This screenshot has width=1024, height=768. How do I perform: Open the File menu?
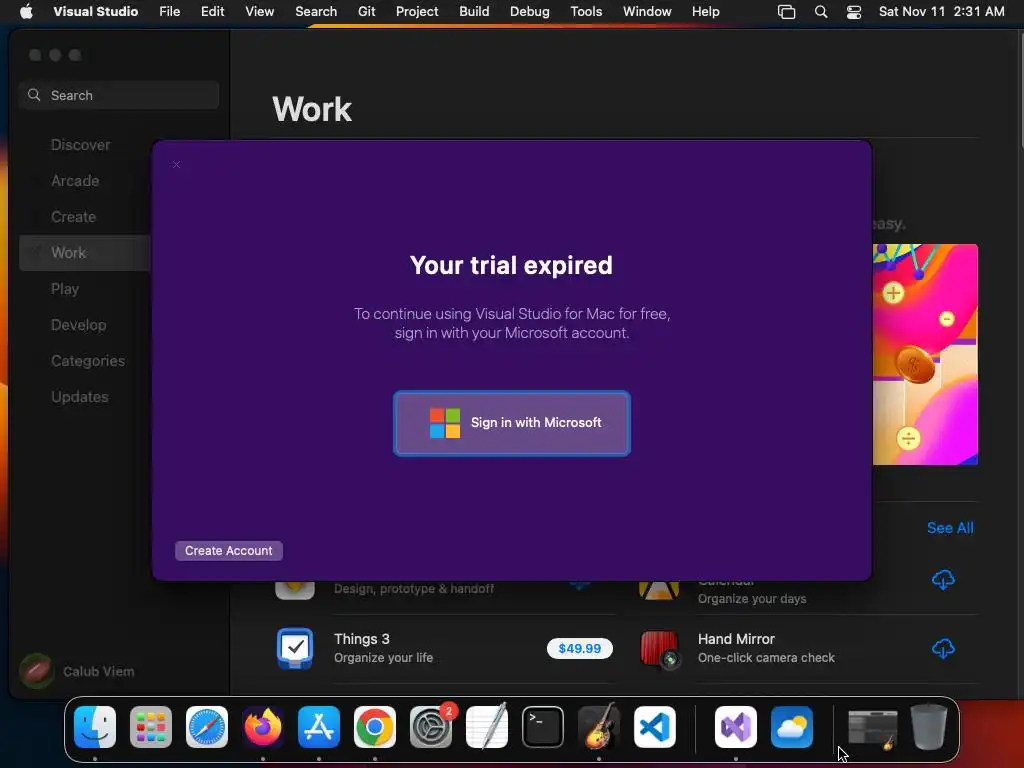[169, 11]
